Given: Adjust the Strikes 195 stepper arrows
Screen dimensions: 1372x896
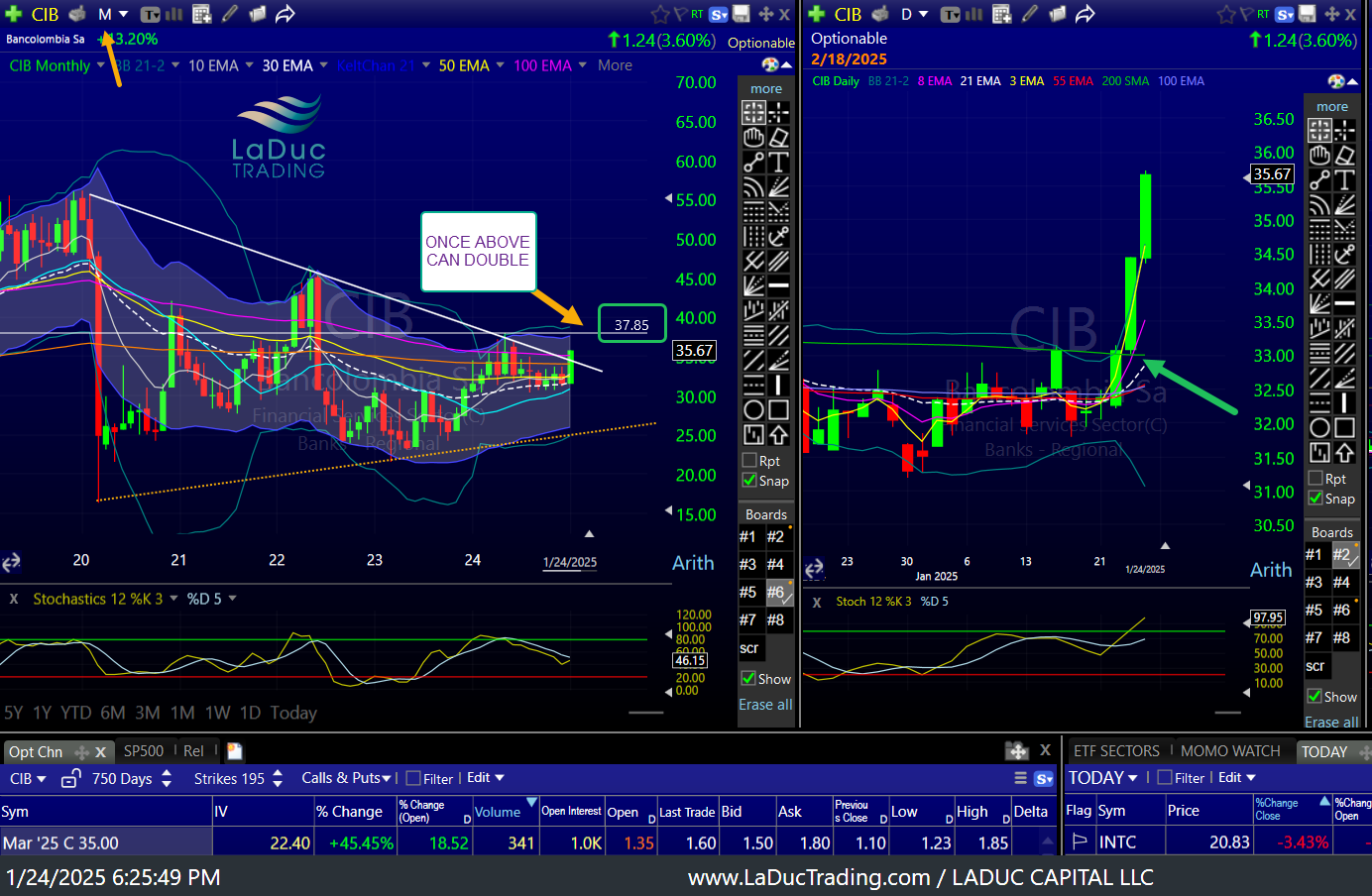Looking at the screenshot, I should (x=277, y=779).
